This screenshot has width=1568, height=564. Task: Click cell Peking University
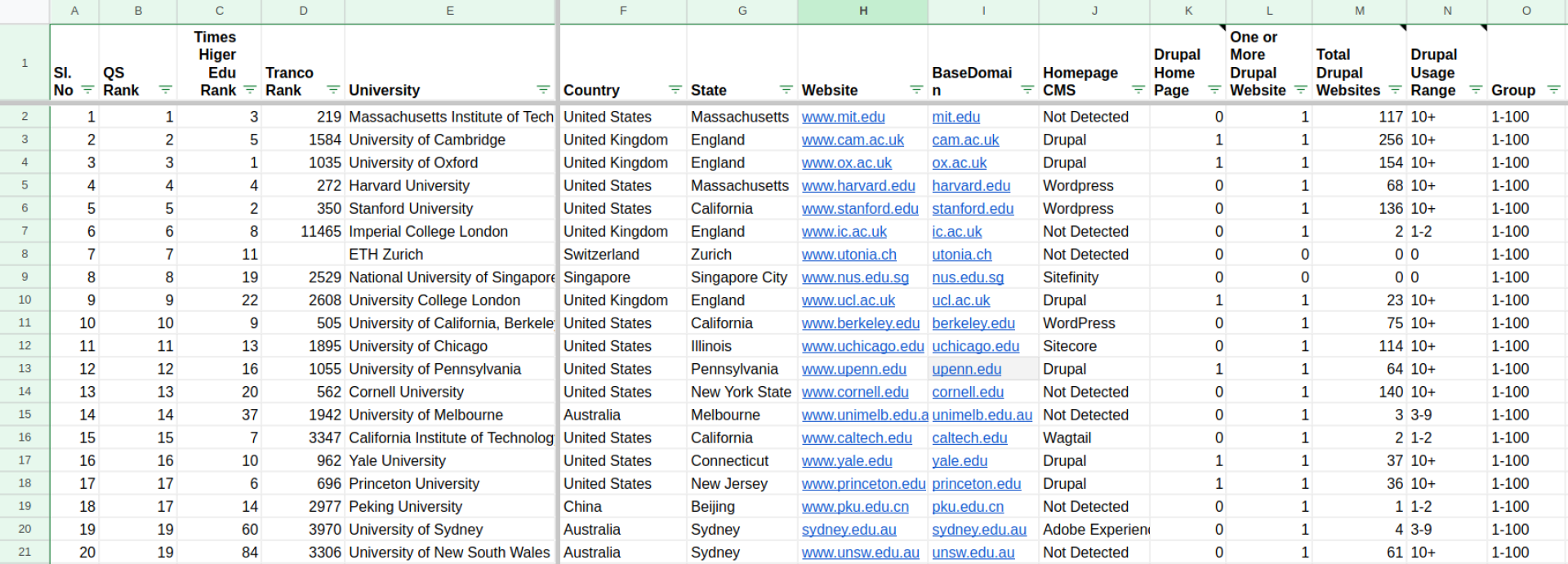pos(450,507)
